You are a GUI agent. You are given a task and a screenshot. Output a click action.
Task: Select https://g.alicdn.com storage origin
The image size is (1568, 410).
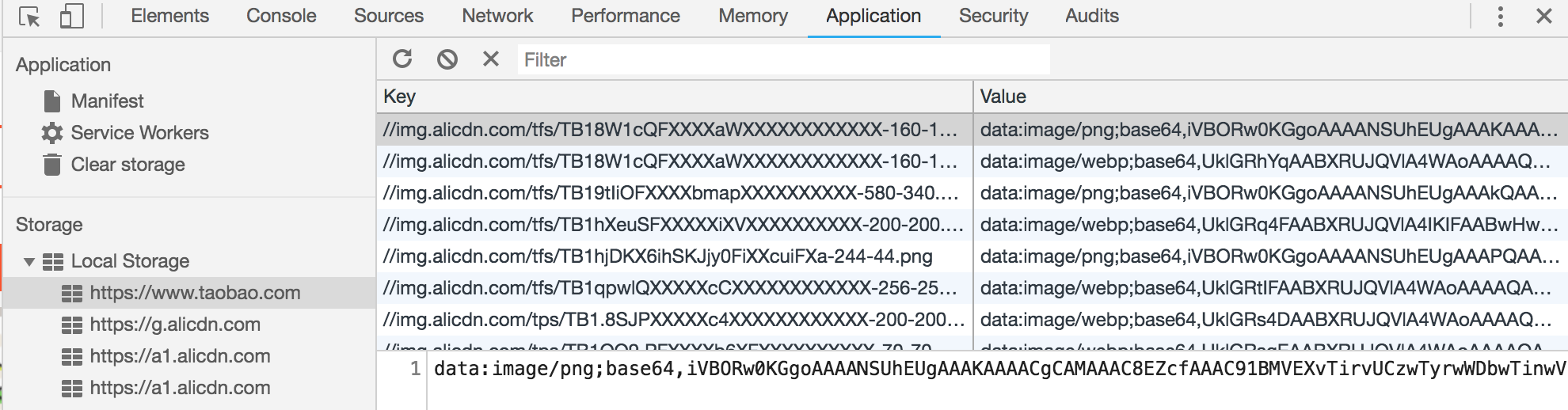pos(174,325)
